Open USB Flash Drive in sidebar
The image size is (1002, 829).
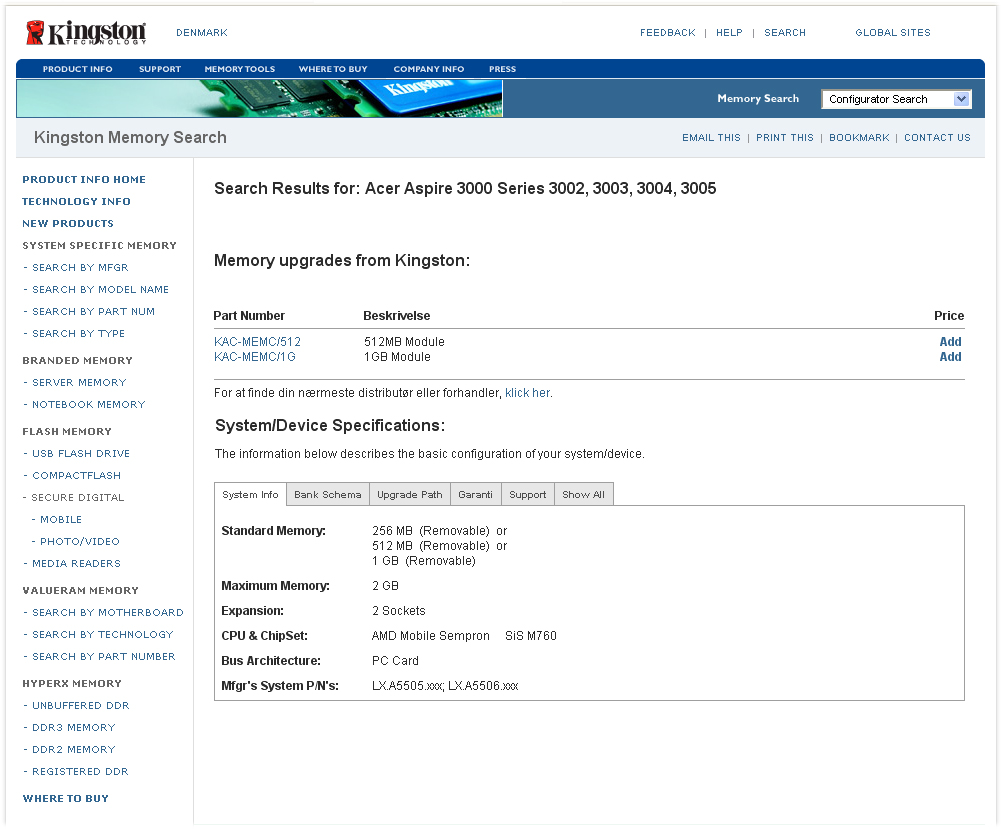click(81, 454)
